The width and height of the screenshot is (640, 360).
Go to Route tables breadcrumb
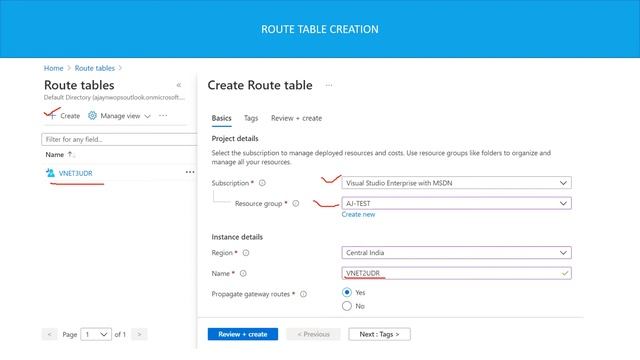pyautogui.click(x=95, y=68)
